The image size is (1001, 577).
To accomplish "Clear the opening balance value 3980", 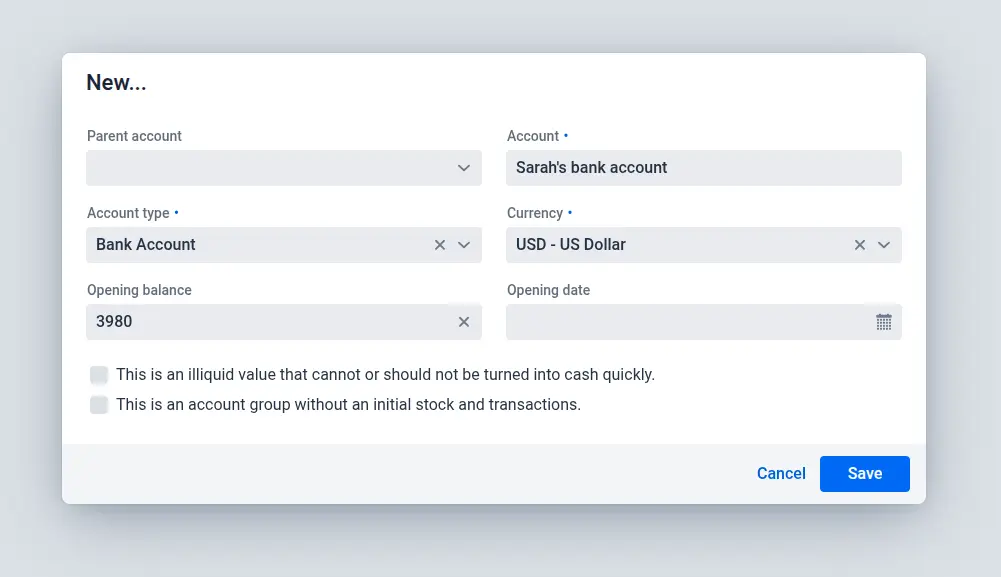I will 463,322.
